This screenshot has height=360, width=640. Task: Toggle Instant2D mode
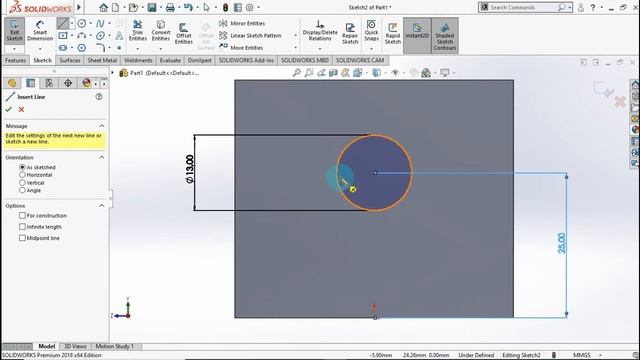pos(417,35)
